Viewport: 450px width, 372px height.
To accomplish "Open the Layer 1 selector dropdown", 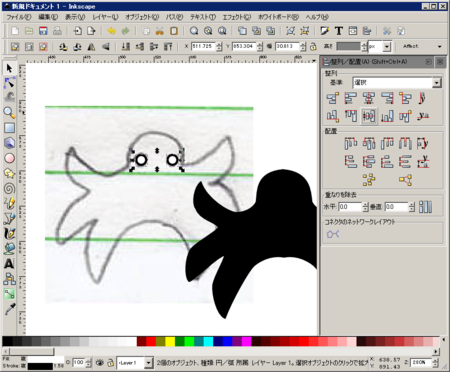I will coord(149,363).
